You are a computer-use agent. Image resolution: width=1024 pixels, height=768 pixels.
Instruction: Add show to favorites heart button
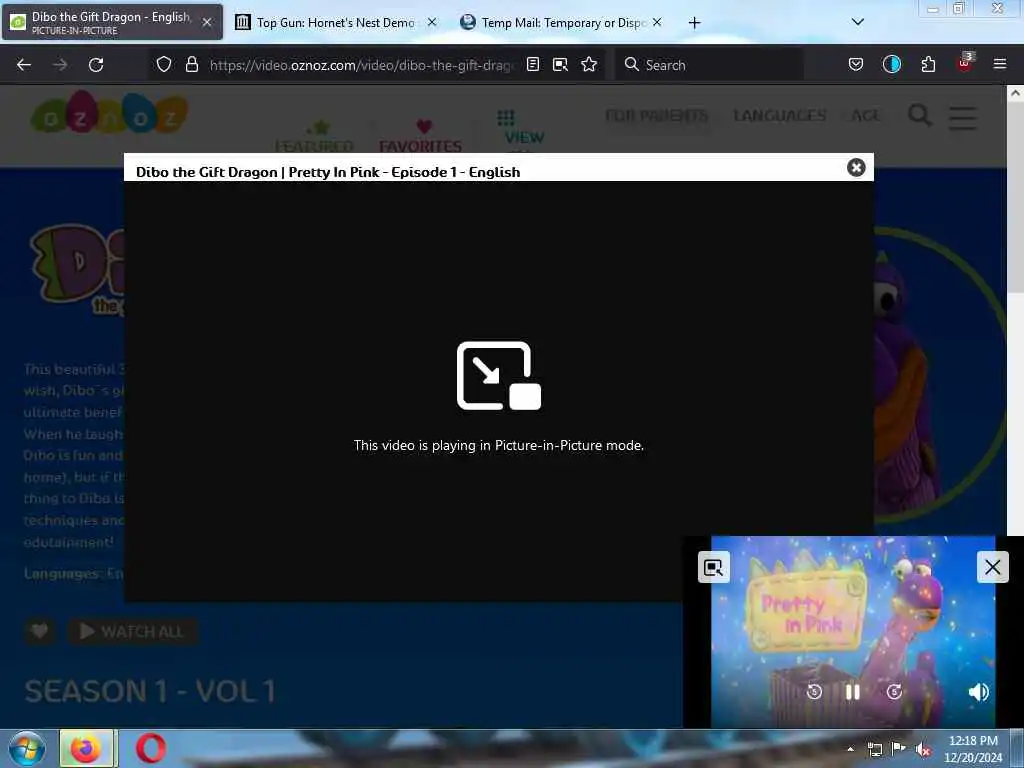40,632
